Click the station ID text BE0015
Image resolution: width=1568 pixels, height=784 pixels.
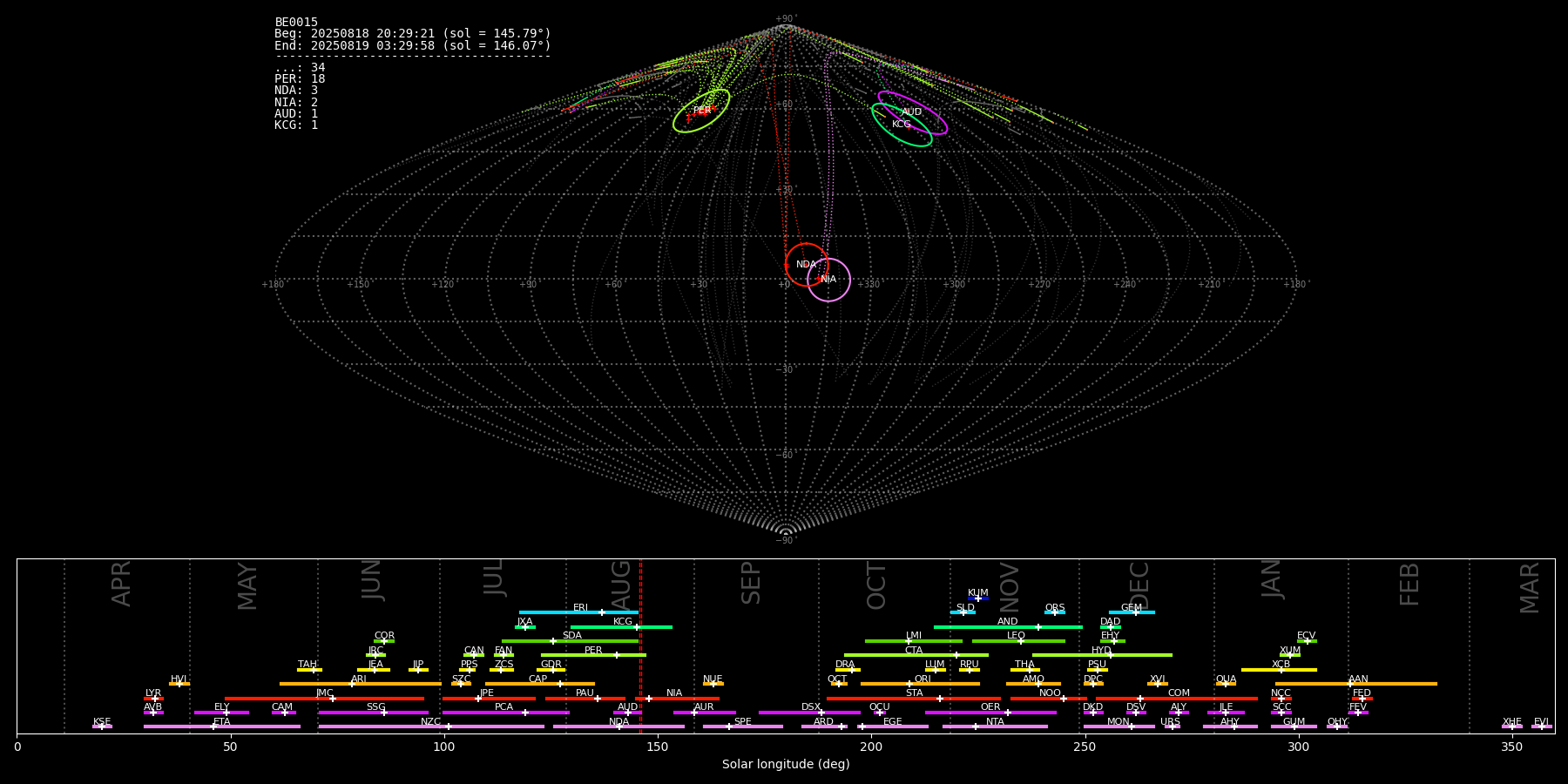[296, 23]
